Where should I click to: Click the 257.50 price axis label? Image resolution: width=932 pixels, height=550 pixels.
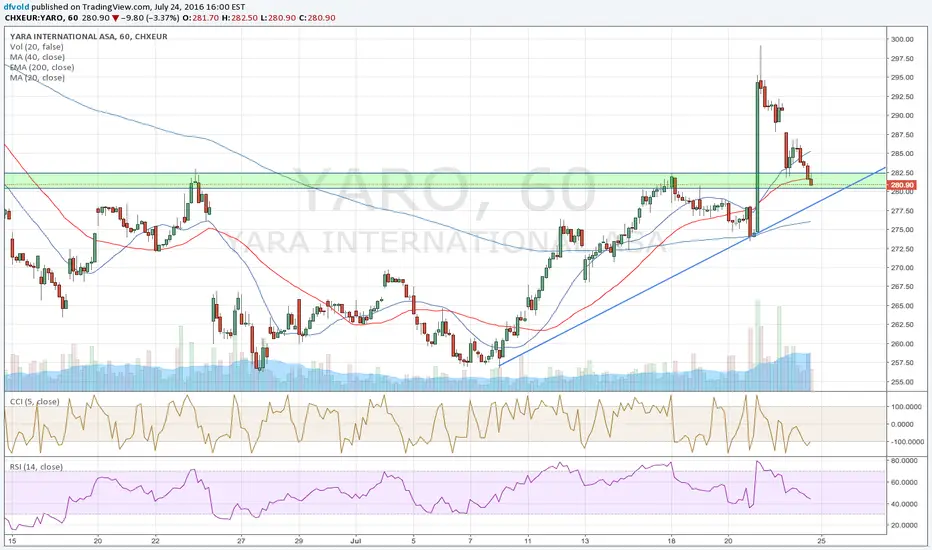coord(902,363)
